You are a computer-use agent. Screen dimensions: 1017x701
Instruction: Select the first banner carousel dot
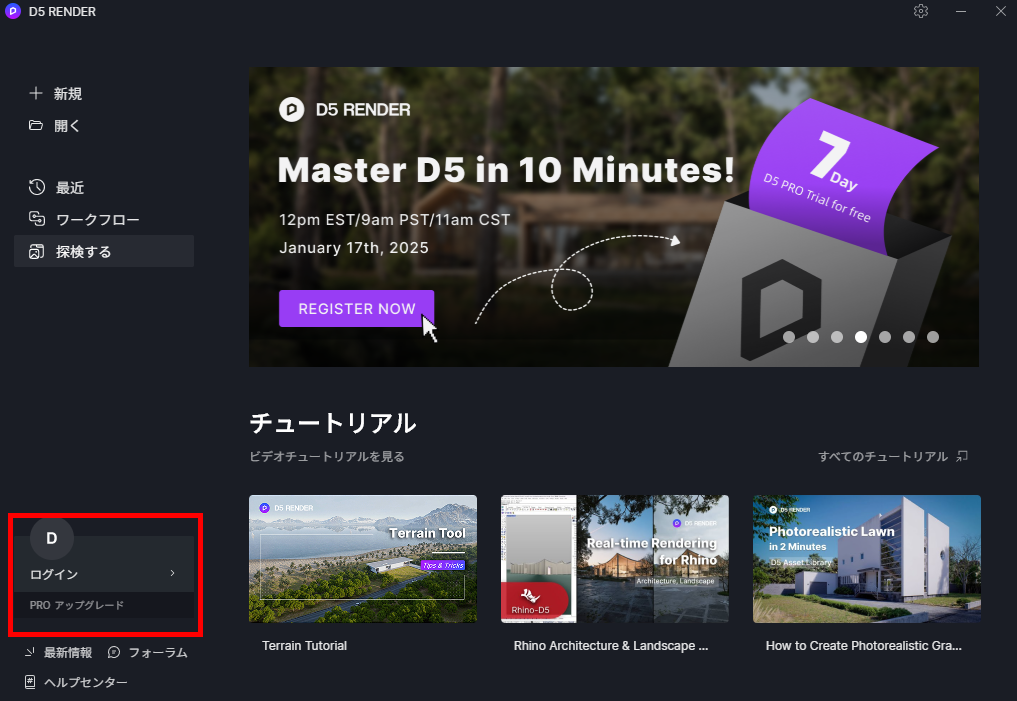[x=789, y=337]
